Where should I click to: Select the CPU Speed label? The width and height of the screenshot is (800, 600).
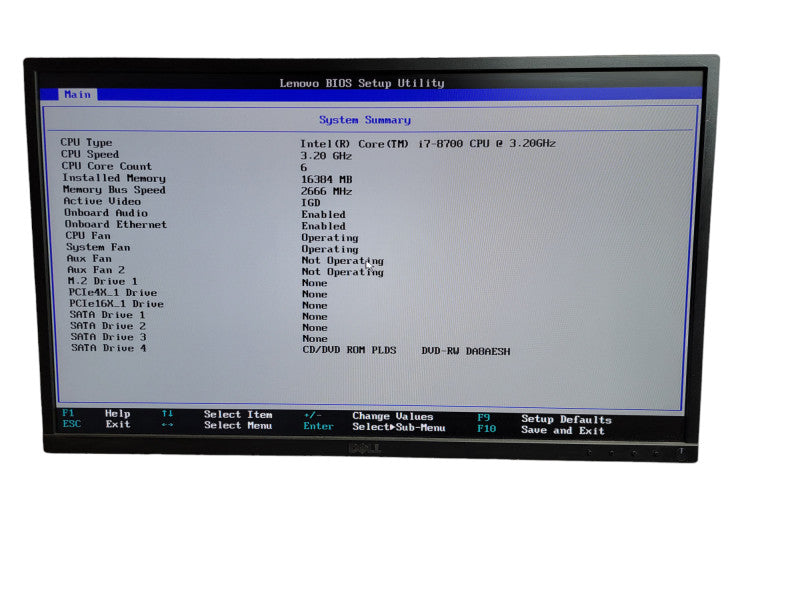[90, 154]
